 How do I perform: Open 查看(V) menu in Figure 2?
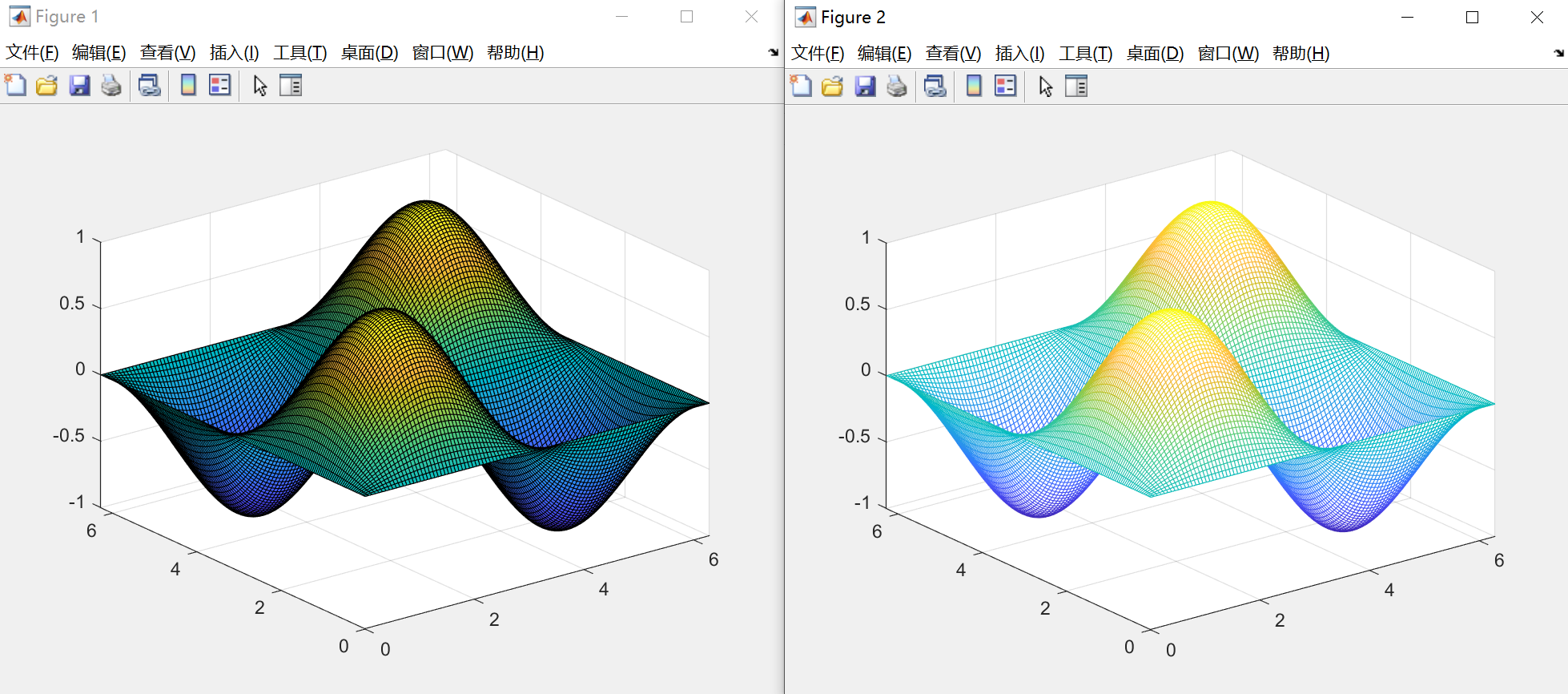click(x=953, y=54)
